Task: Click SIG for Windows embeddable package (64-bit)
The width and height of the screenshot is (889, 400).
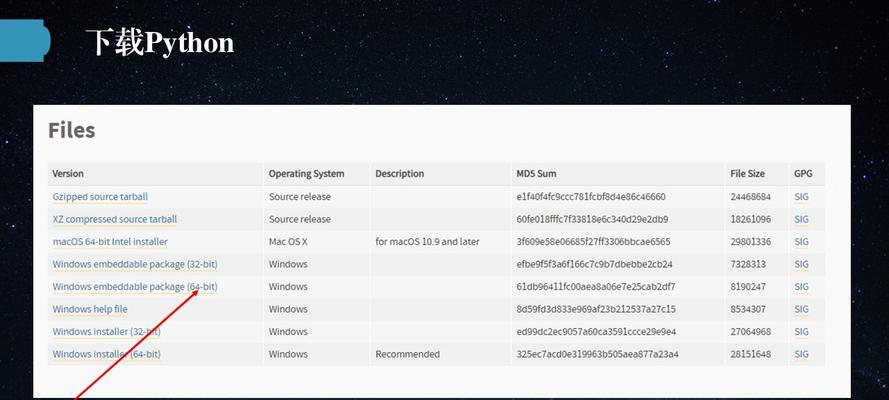Action: click(x=801, y=287)
